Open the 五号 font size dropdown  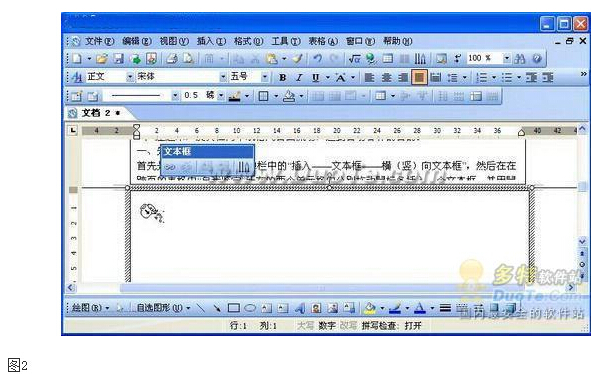(x=265, y=77)
